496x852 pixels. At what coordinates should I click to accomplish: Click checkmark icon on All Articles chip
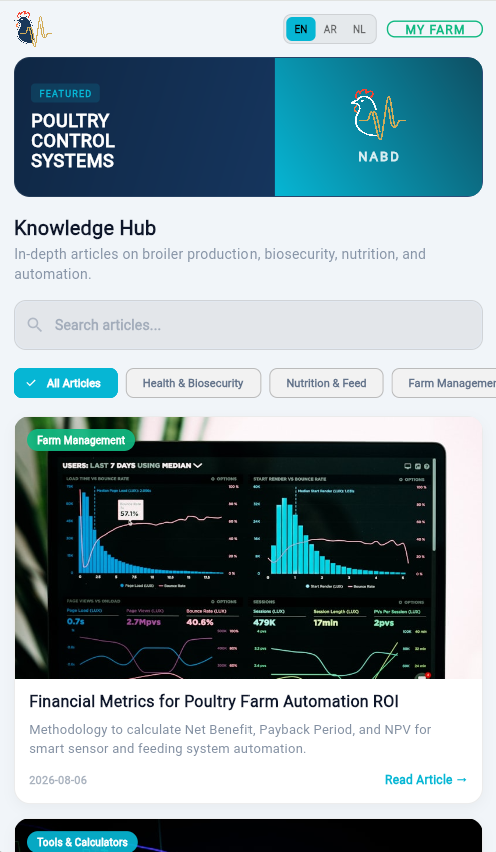click(32, 383)
